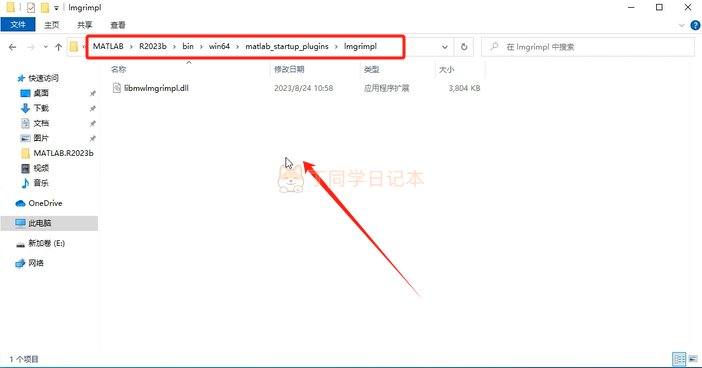
Task: Select 此电脑 in the sidebar
Action: pos(49,223)
